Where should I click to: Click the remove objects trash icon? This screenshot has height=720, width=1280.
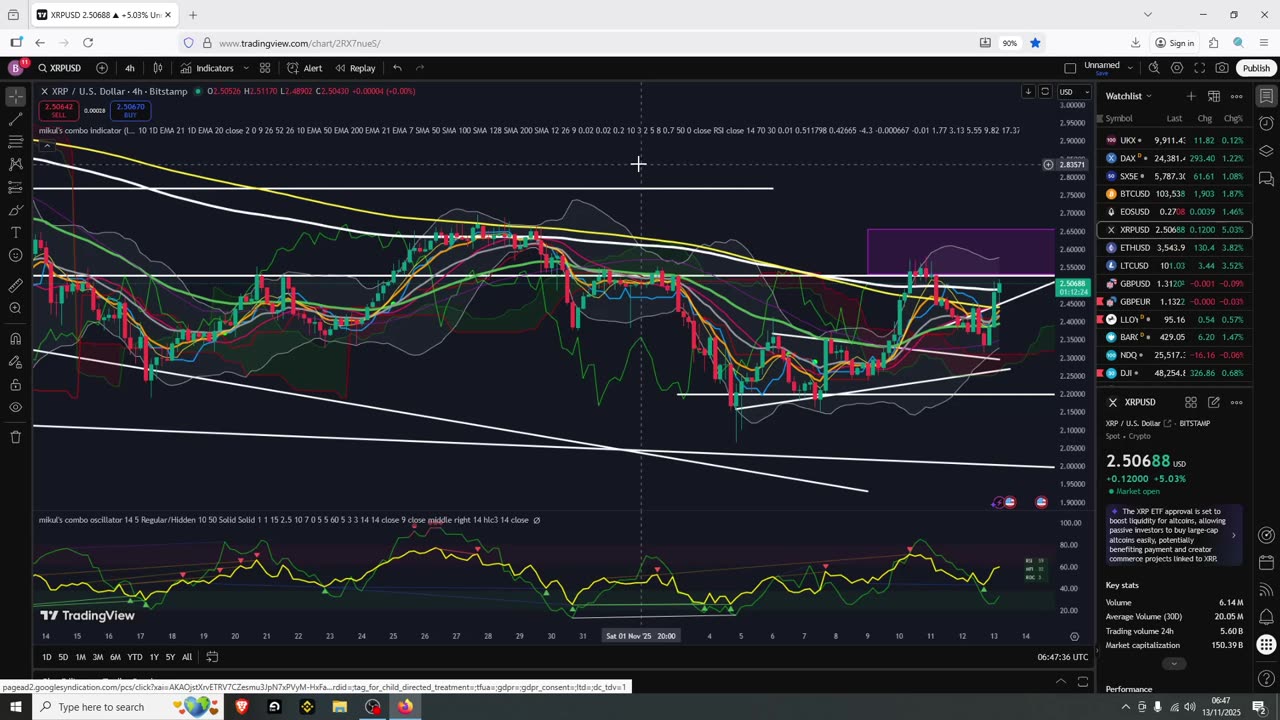pyautogui.click(x=15, y=437)
